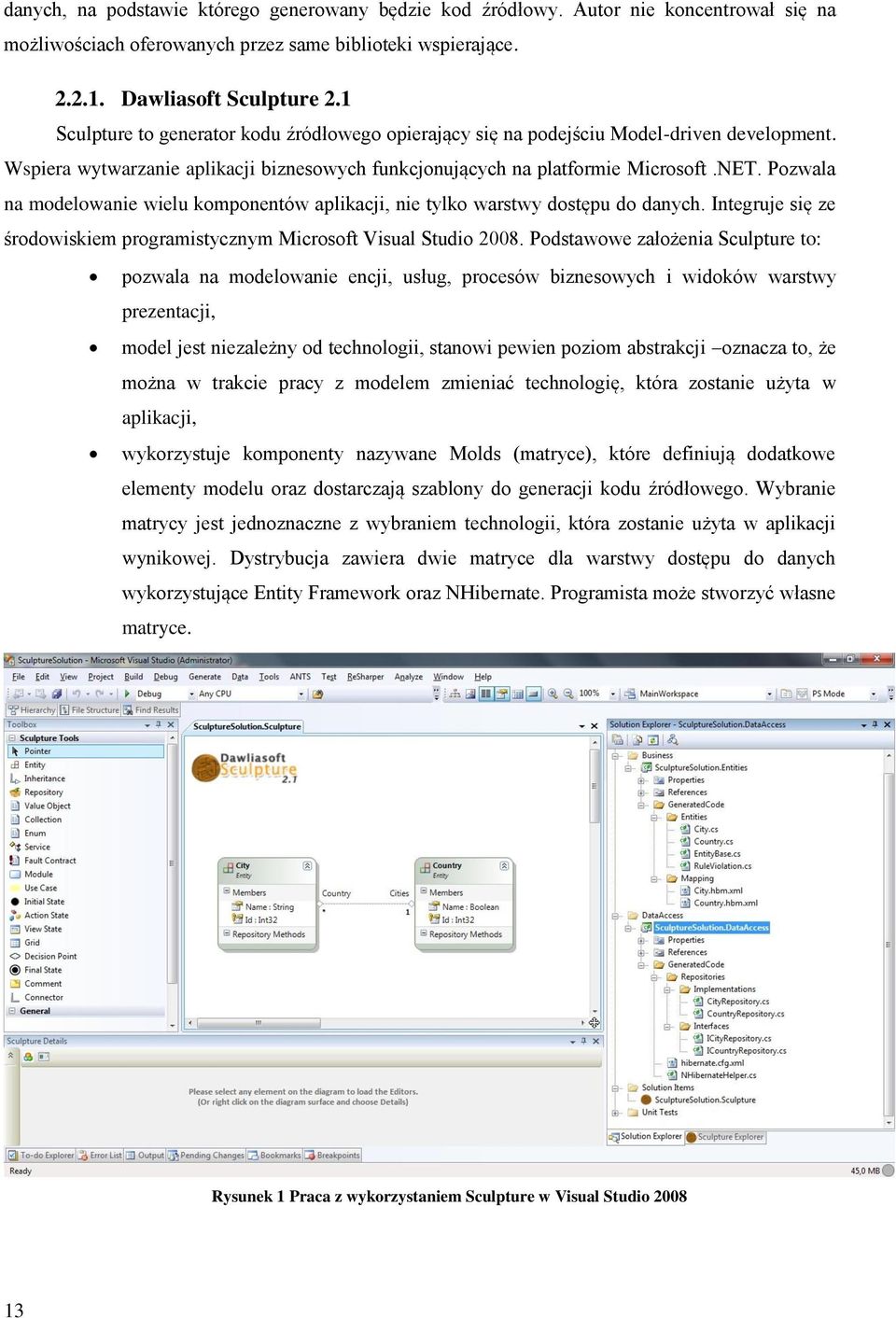The image size is (896, 1318).
Task: Select the Action State tool
Action: (87, 916)
